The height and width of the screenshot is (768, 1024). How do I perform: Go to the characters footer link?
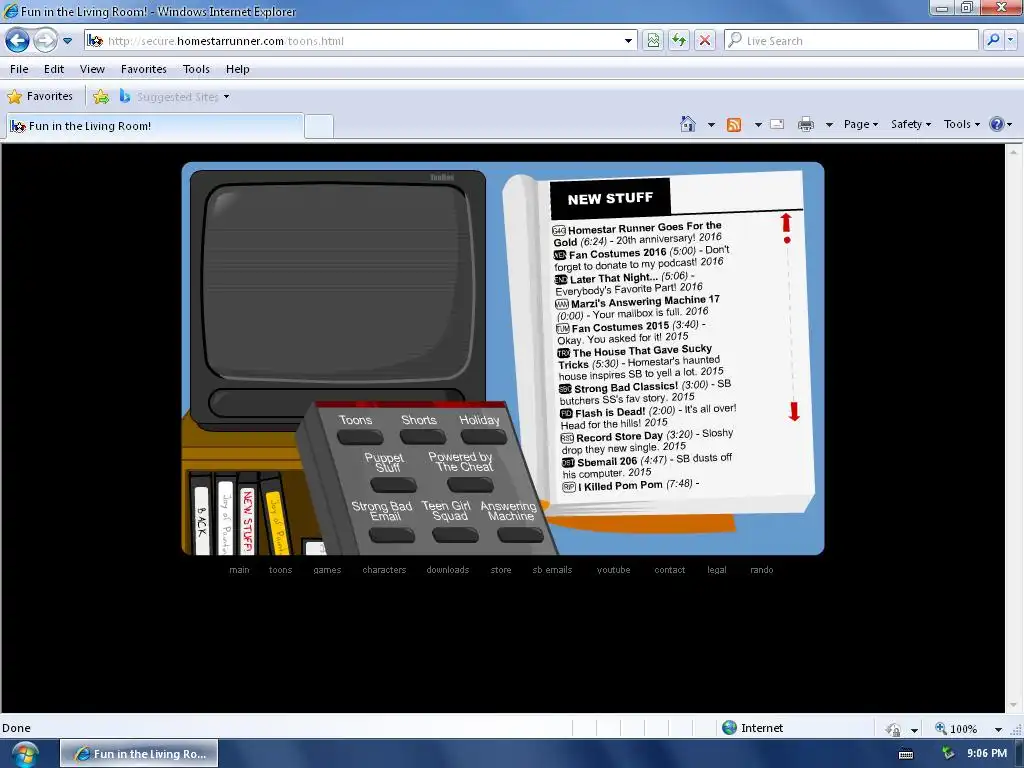point(384,569)
